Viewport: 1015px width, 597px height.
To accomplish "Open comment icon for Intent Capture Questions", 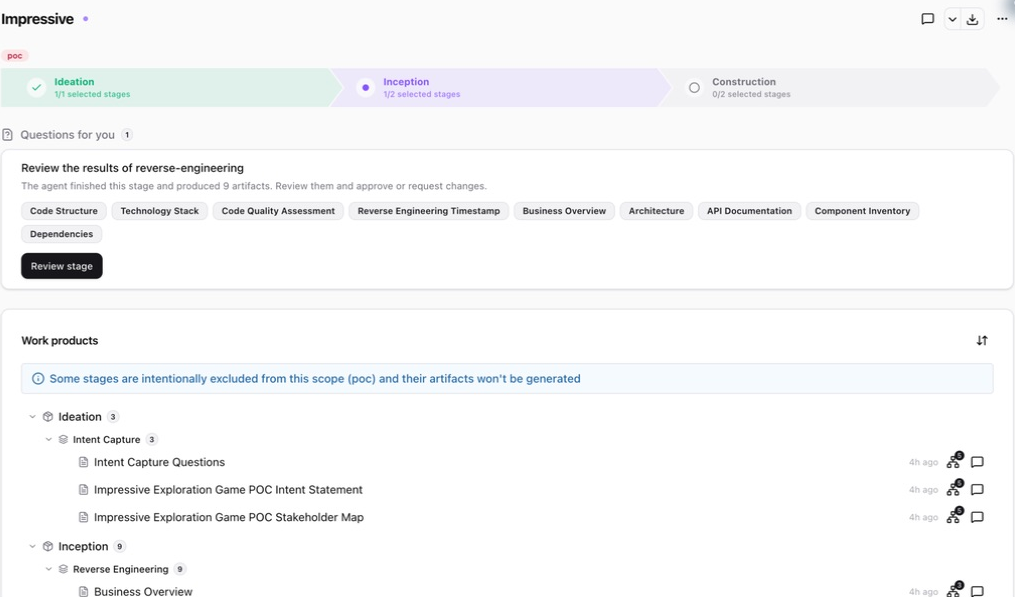I will [x=977, y=462].
